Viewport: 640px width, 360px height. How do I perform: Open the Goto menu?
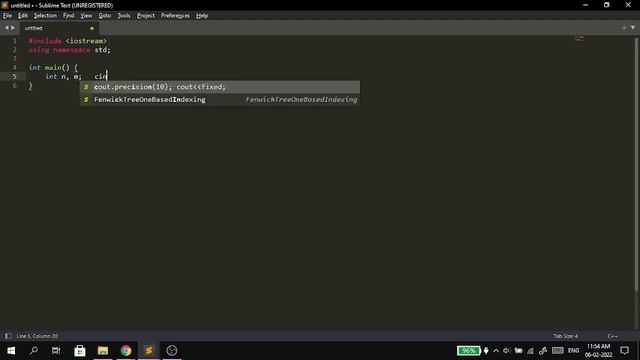click(x=104, y=16)
